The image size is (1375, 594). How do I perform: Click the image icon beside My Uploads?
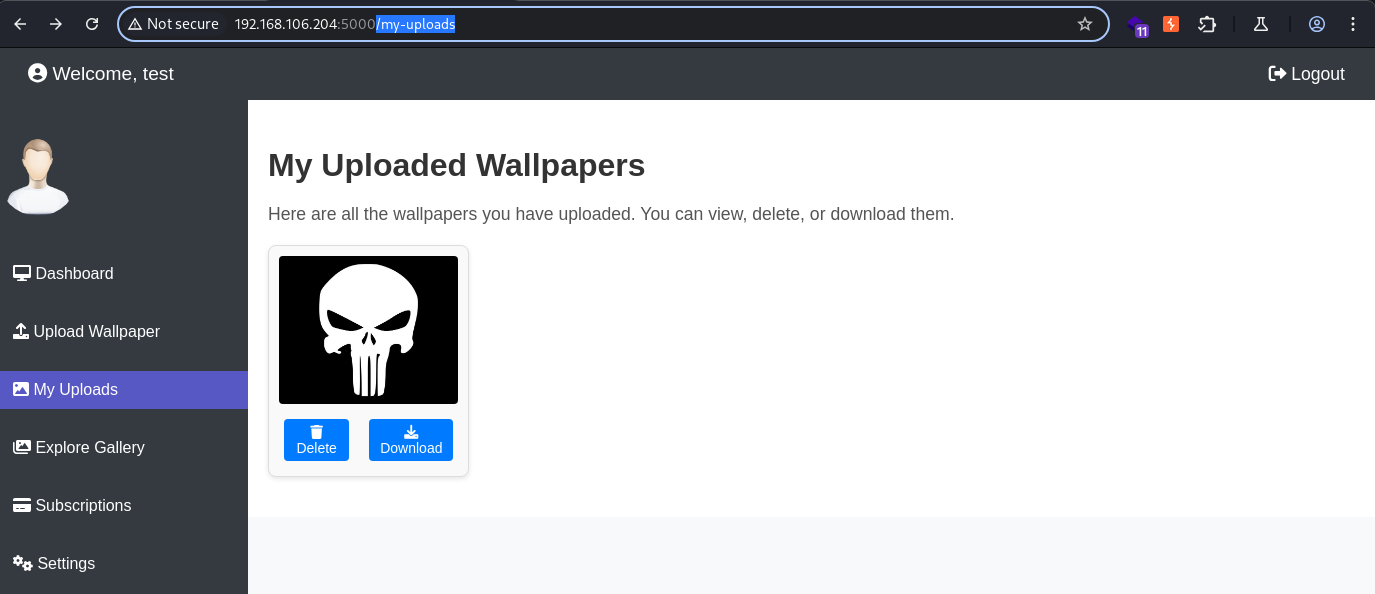(x=21, y=389)
